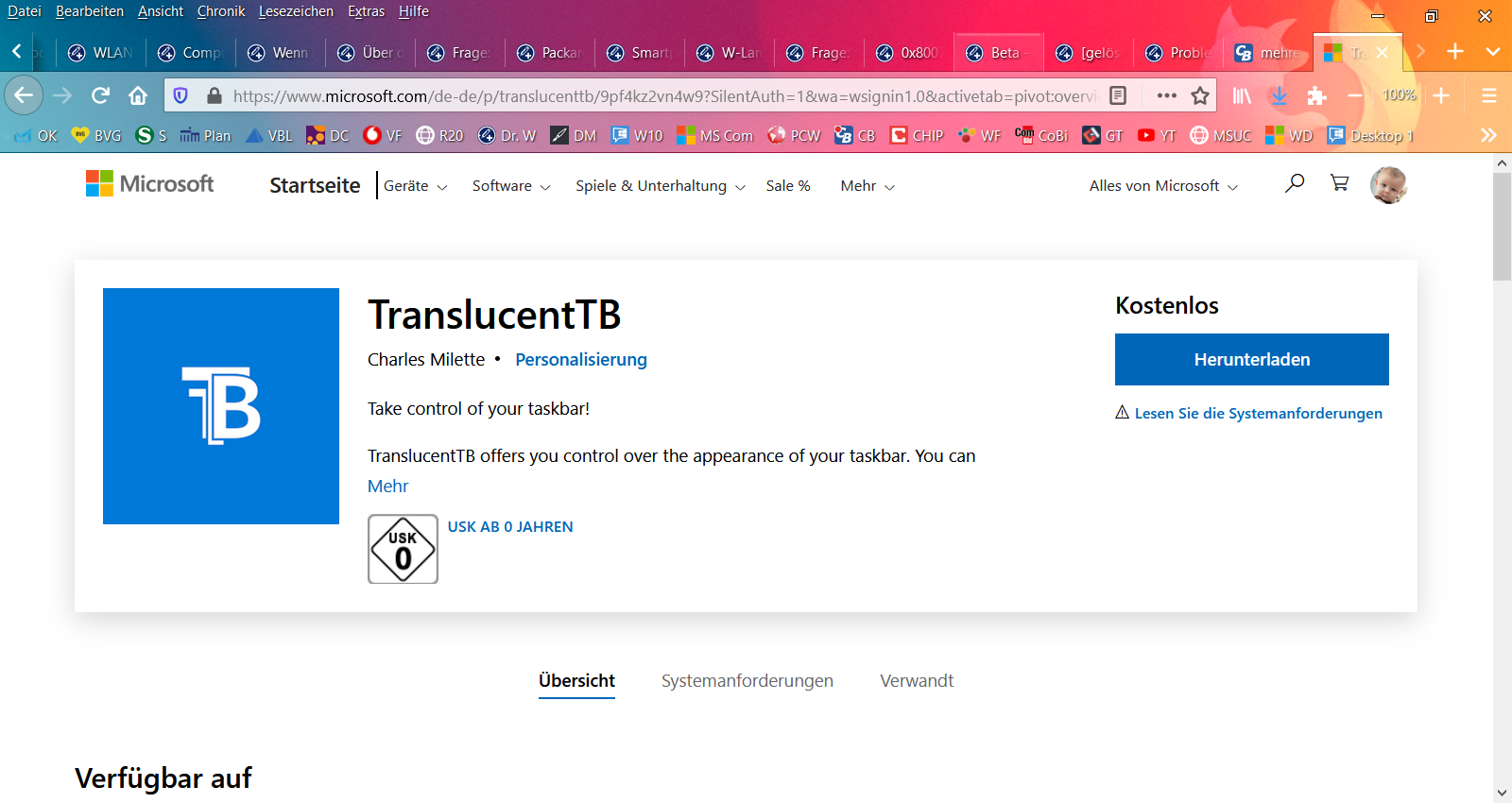The image size is (1512, 803).
Task: Show downloads panel arrow
Action: (1280, 95)
